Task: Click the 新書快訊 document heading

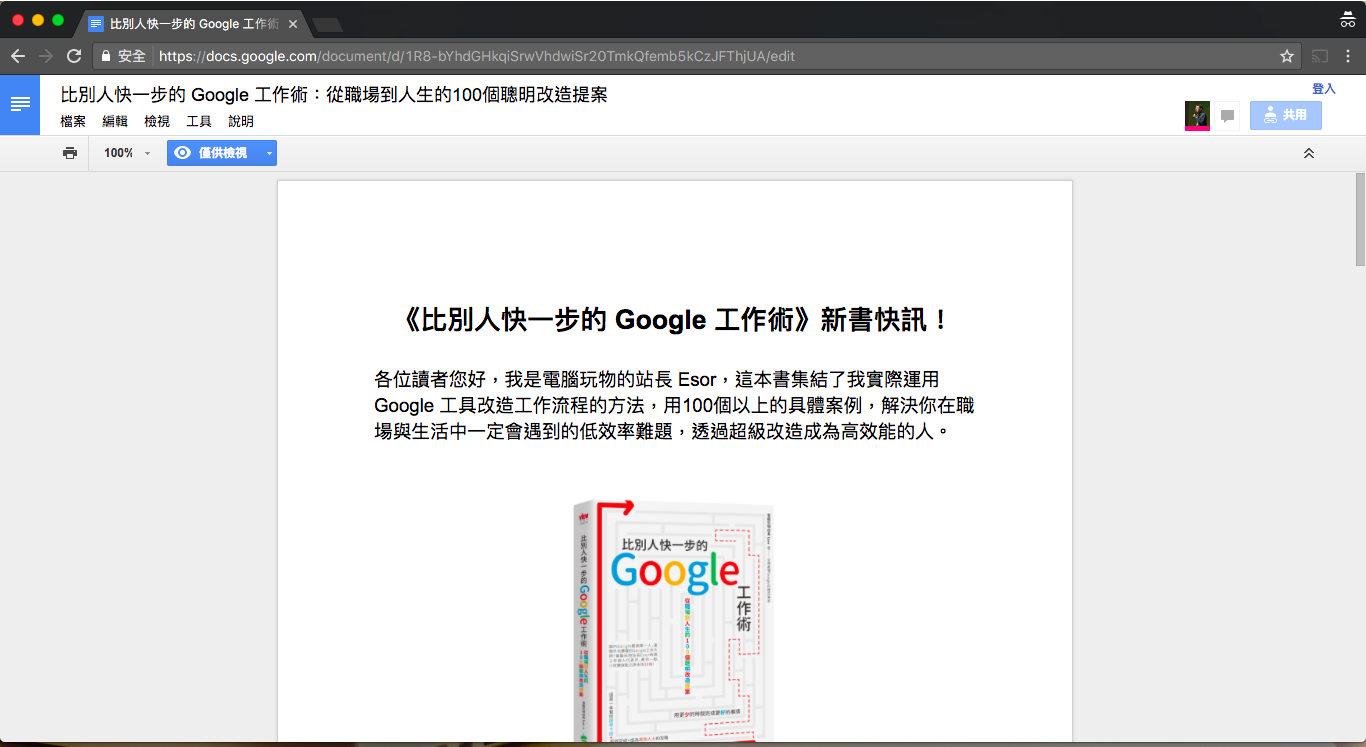Action: tap(675, 320)
